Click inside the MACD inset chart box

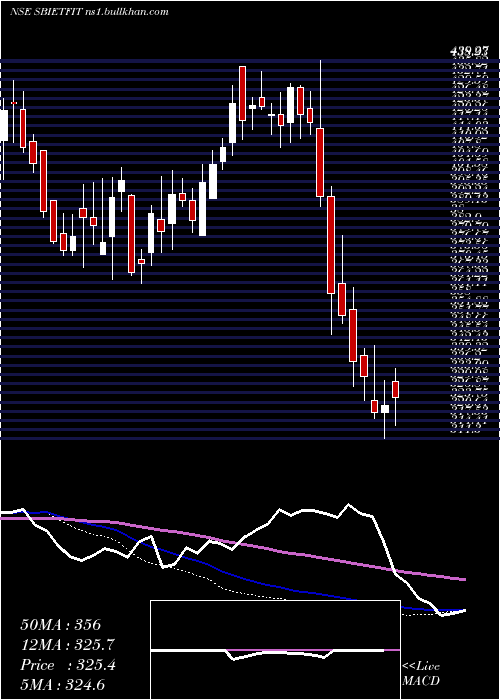coord(275,650)
